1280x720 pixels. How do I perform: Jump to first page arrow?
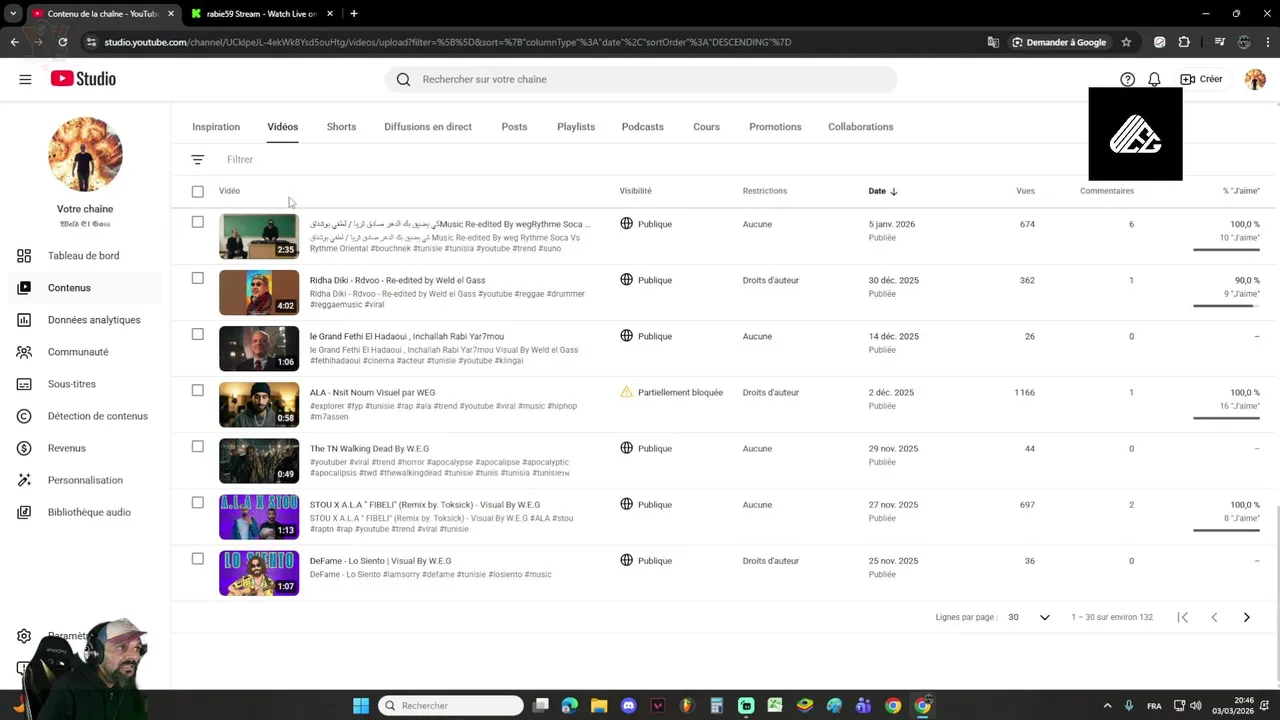(1183, 617)
